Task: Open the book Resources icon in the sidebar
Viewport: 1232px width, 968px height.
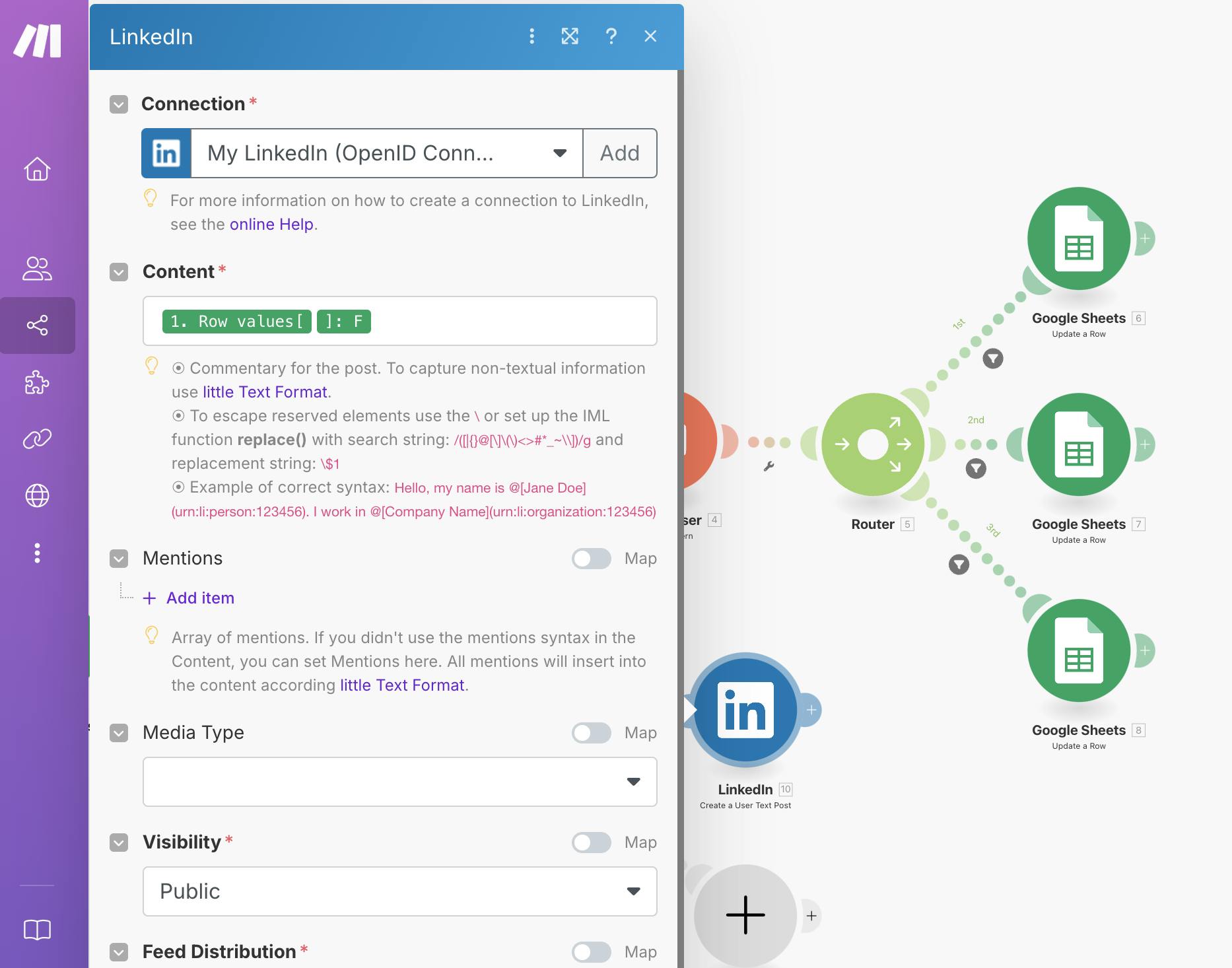Action: tap(37, 930)
